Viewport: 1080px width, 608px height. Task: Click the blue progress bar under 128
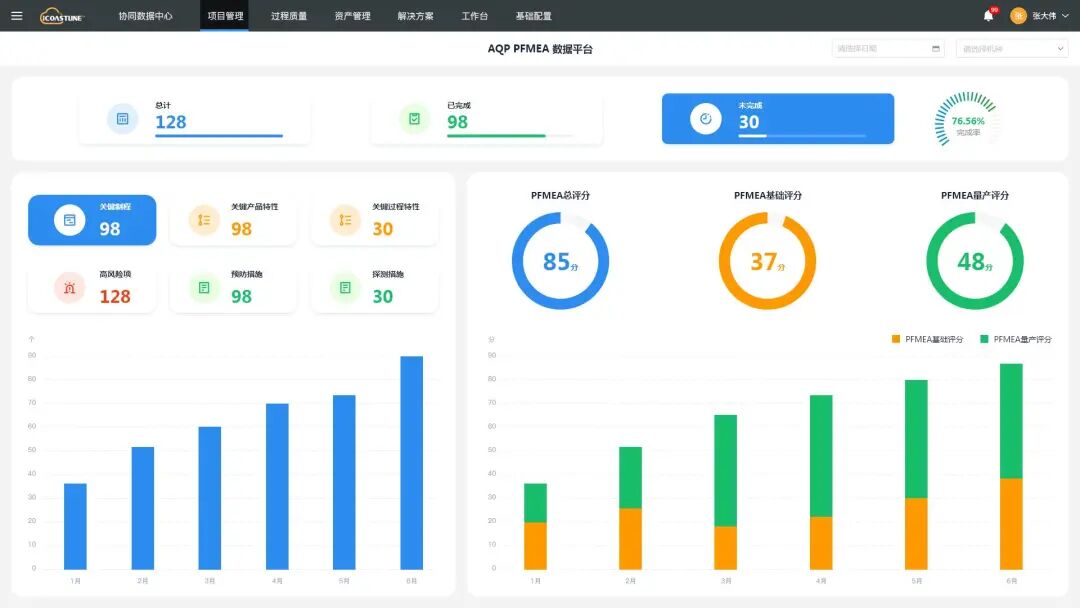click(x=219, y=136)
